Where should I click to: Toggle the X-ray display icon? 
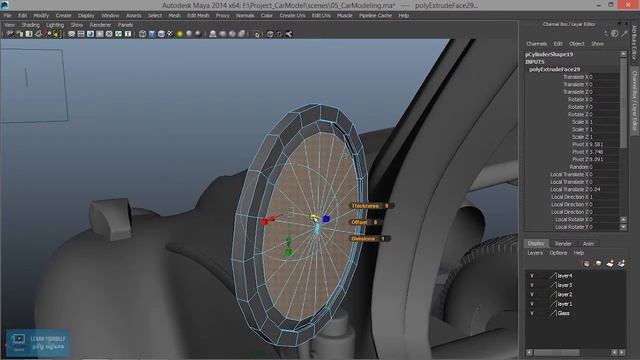pyautogui.click(x=270, y=34)
